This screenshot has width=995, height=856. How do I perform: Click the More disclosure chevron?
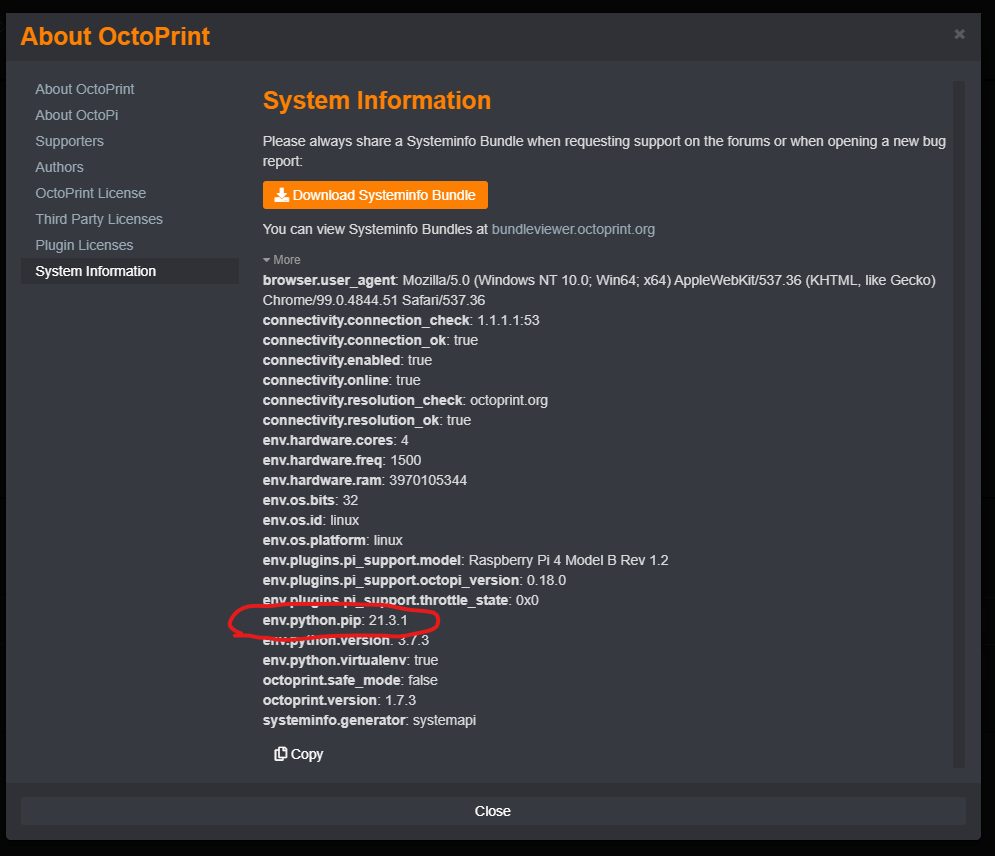(267, 259)
